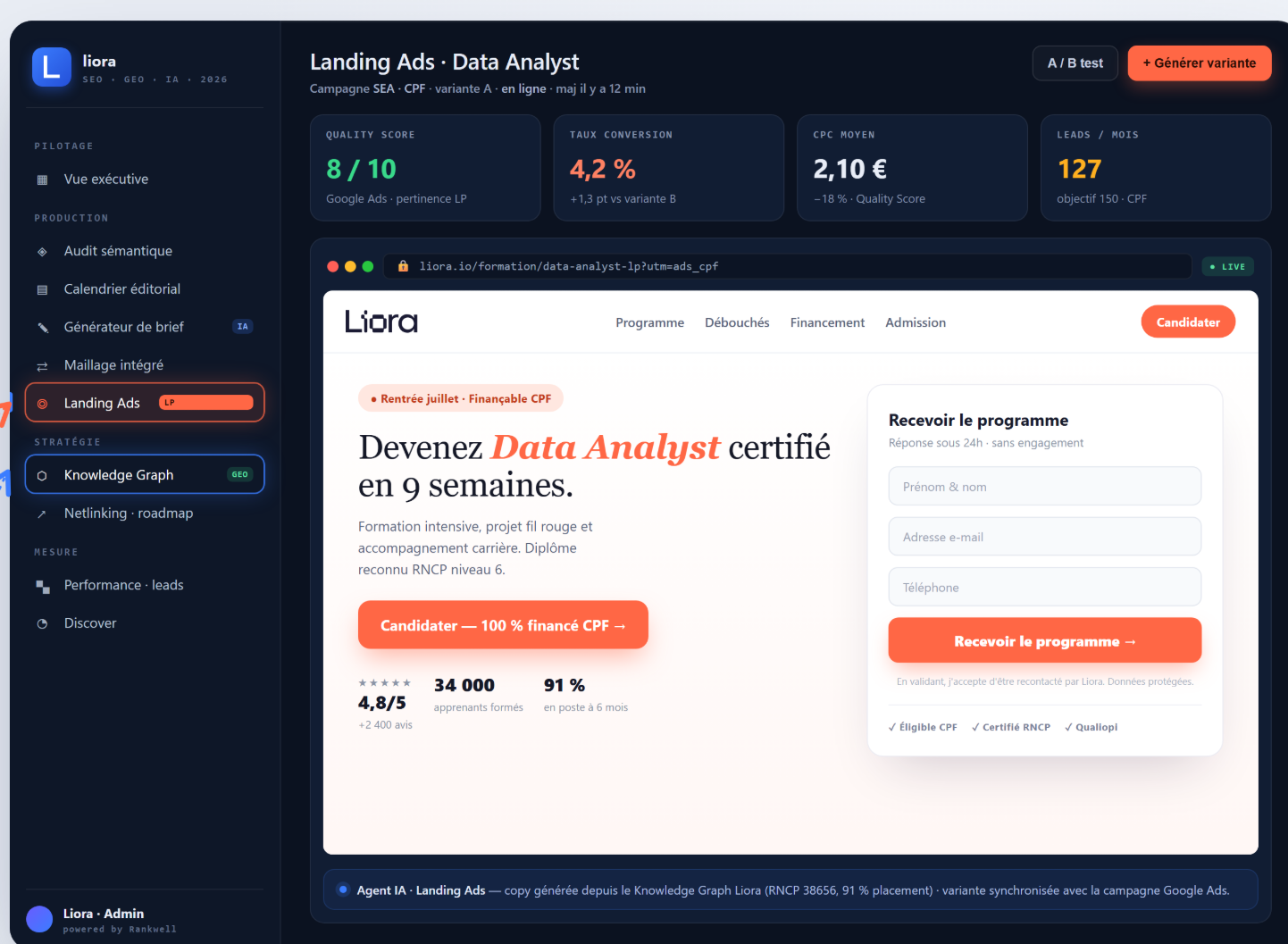Click the GEO badge on Knowledge Graph

tap(240, 474)
